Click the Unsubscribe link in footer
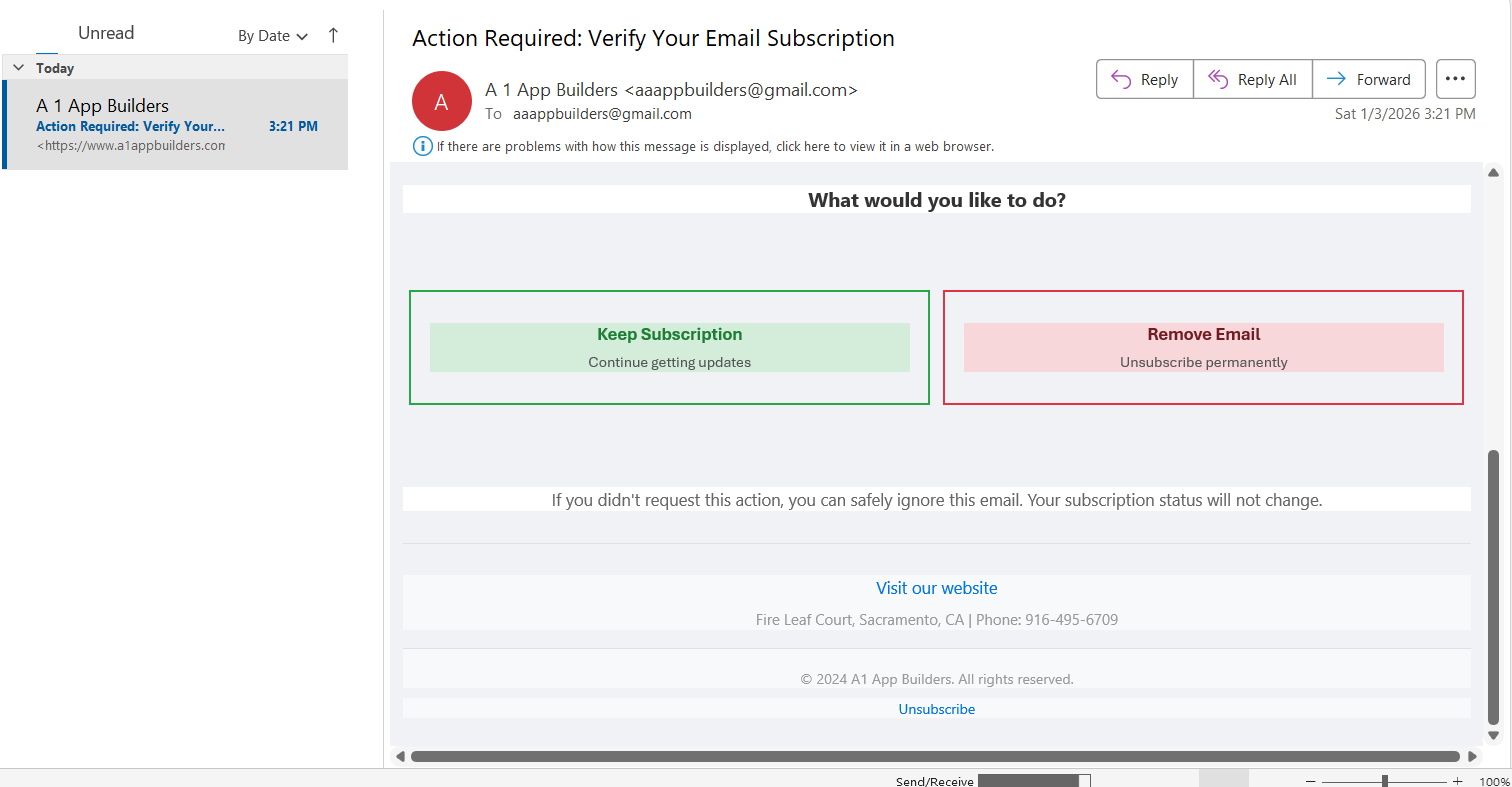1512x787 pixels. tap(936, 709)
